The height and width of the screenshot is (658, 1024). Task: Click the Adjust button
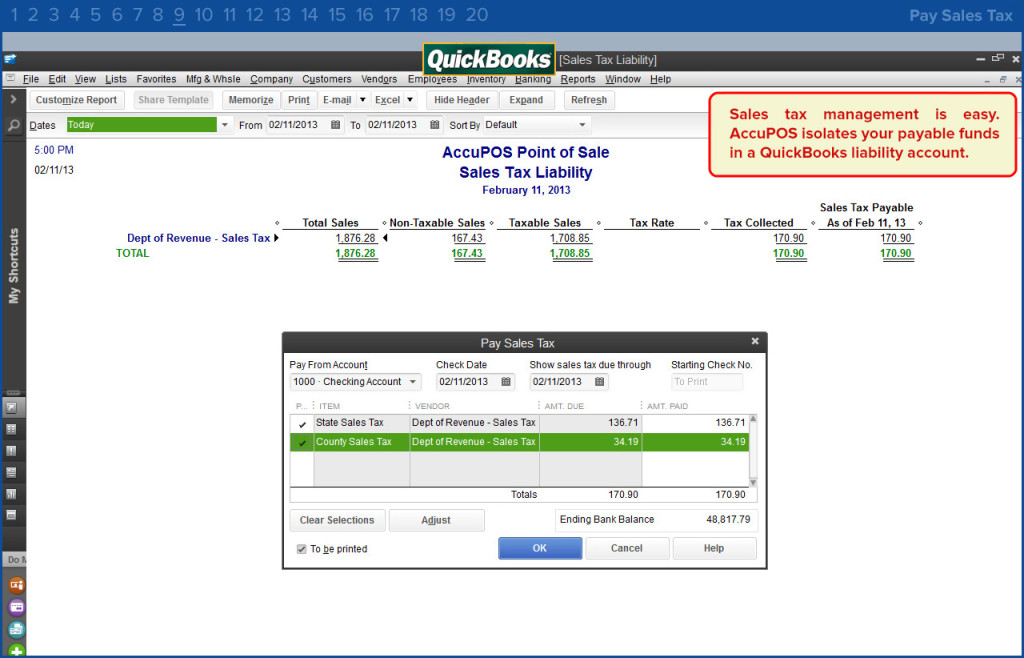[x=436, y=520]
